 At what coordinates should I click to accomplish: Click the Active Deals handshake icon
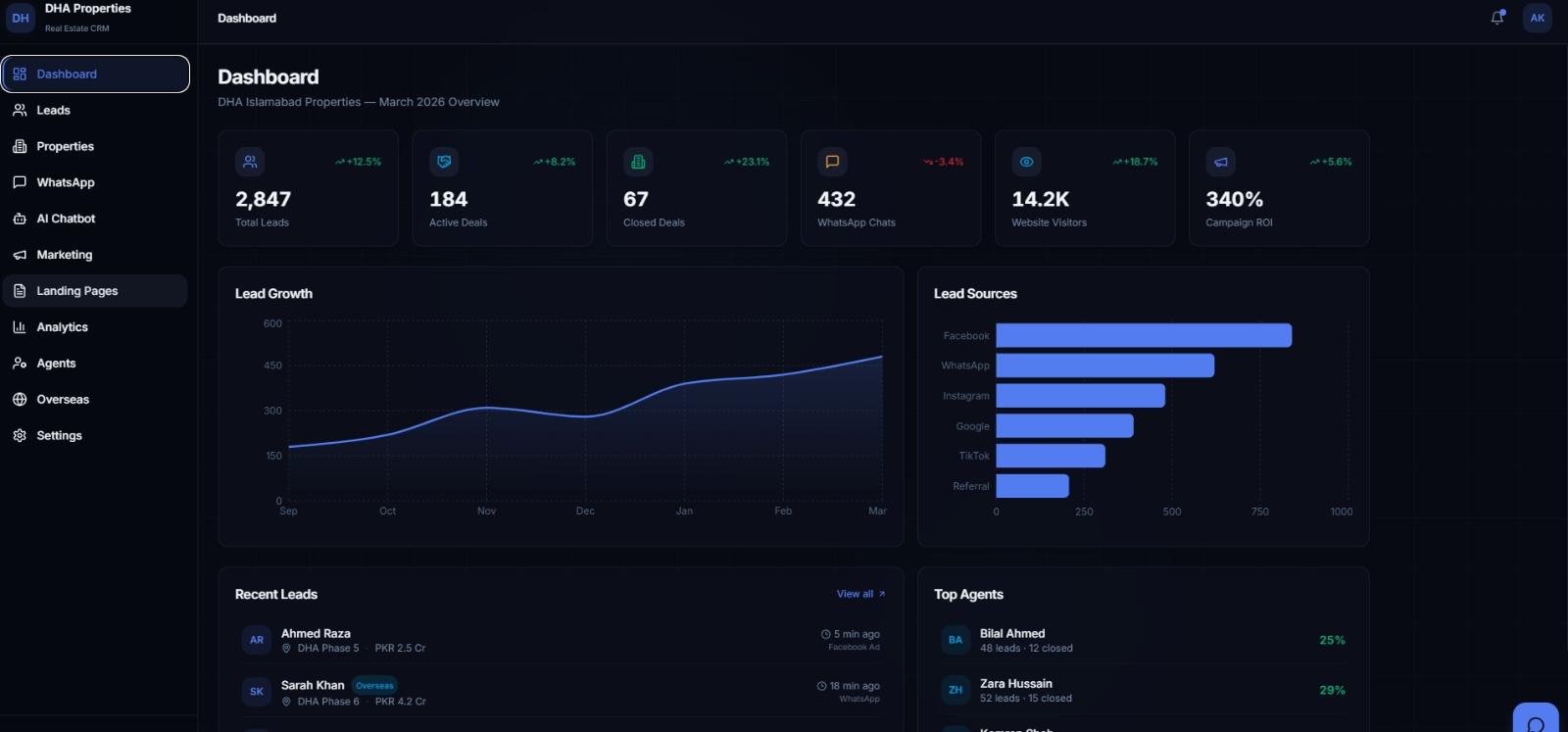click(x=444, y=162)
